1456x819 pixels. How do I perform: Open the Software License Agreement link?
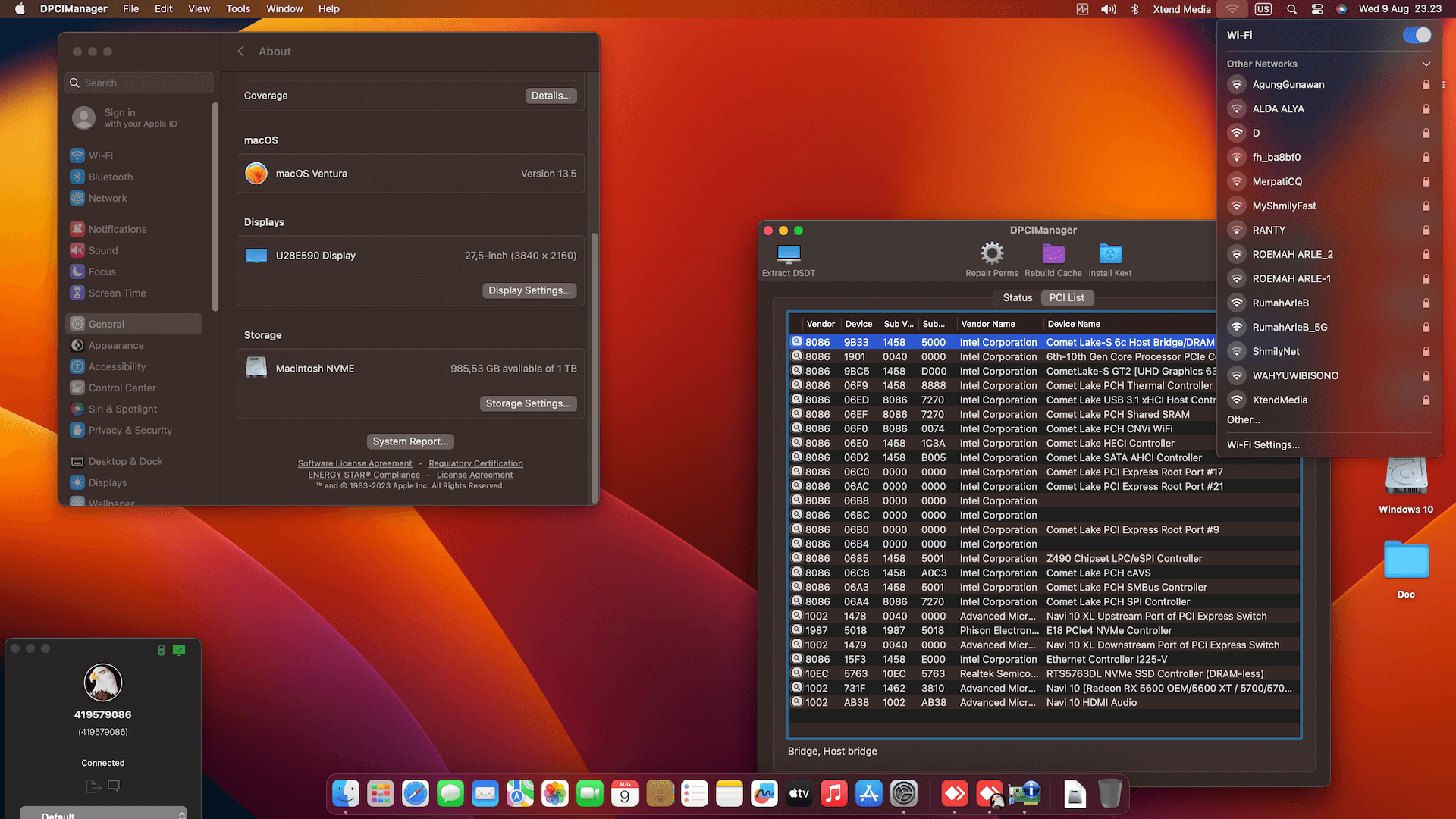(x=354, y=463)
